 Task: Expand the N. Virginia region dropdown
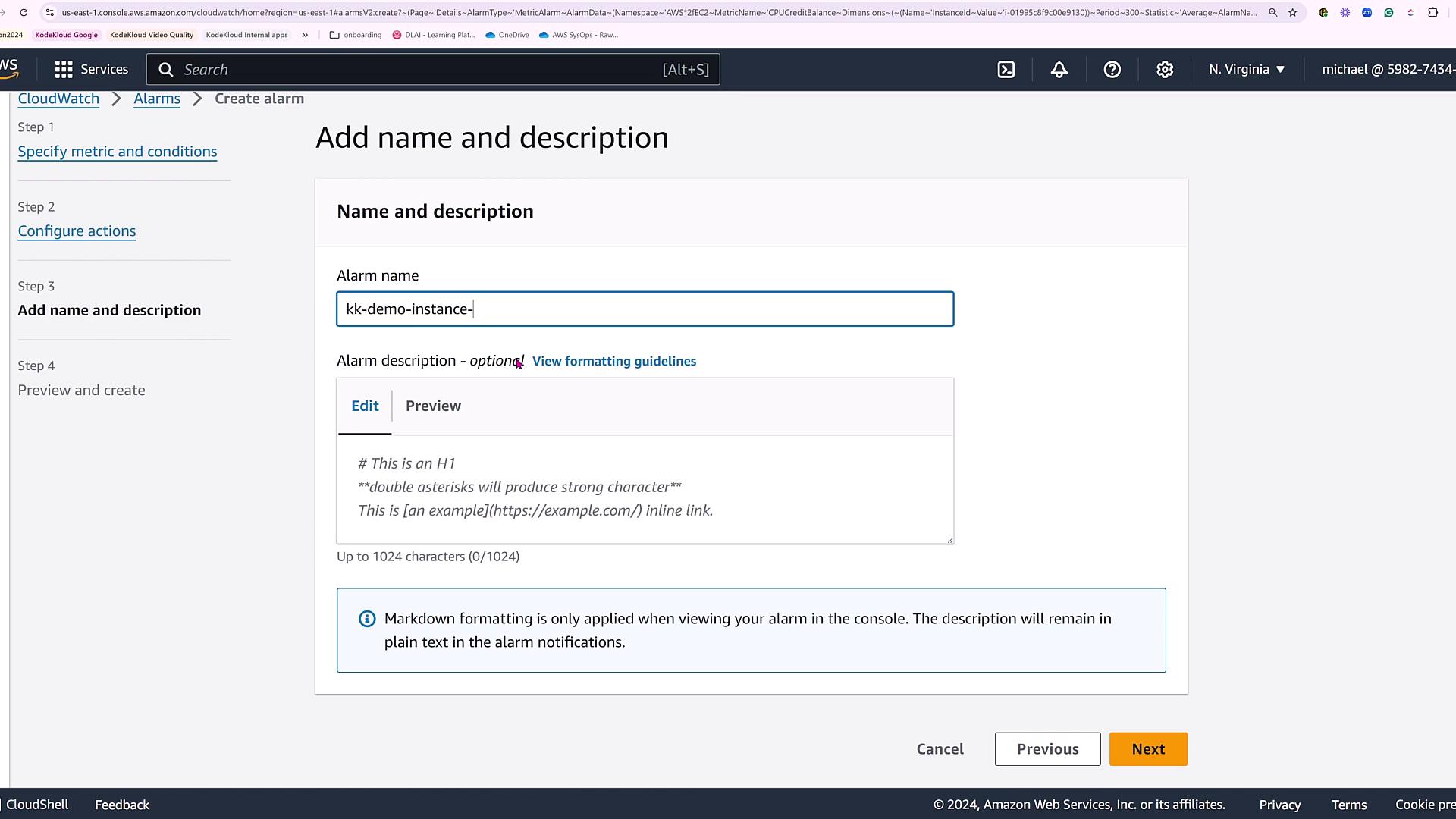tap(1247, 69)
